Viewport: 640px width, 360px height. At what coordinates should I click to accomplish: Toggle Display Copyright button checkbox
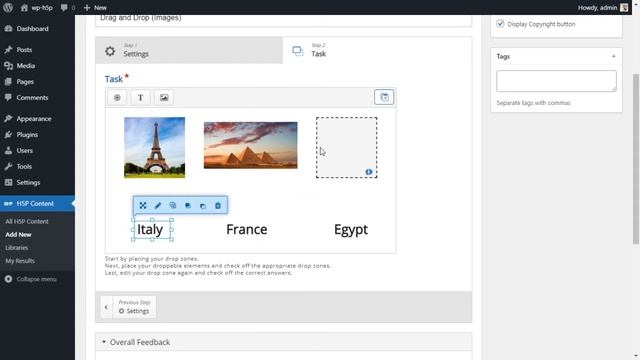pos(500,24)
